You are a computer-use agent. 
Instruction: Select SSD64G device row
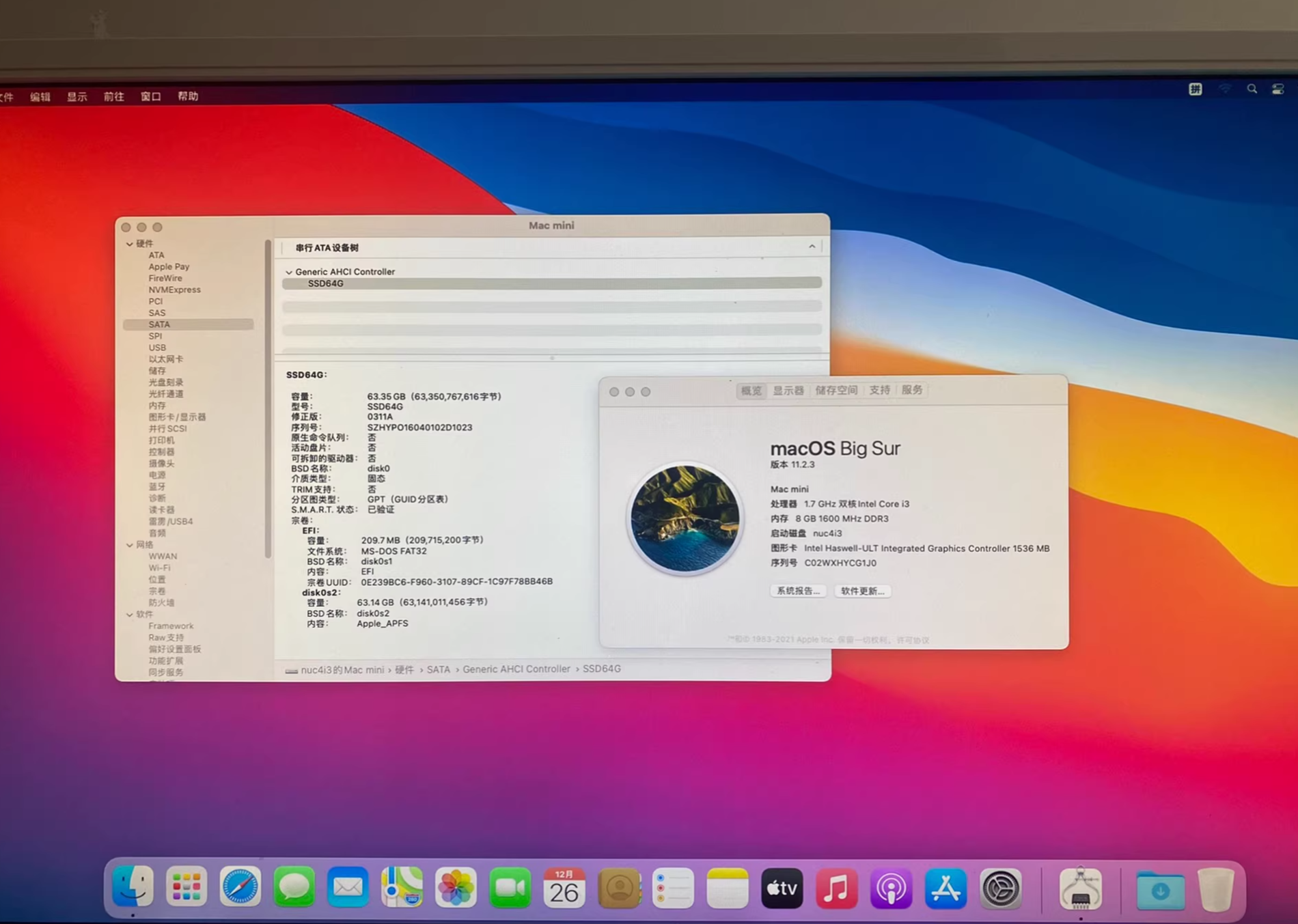tap(552, 283)
